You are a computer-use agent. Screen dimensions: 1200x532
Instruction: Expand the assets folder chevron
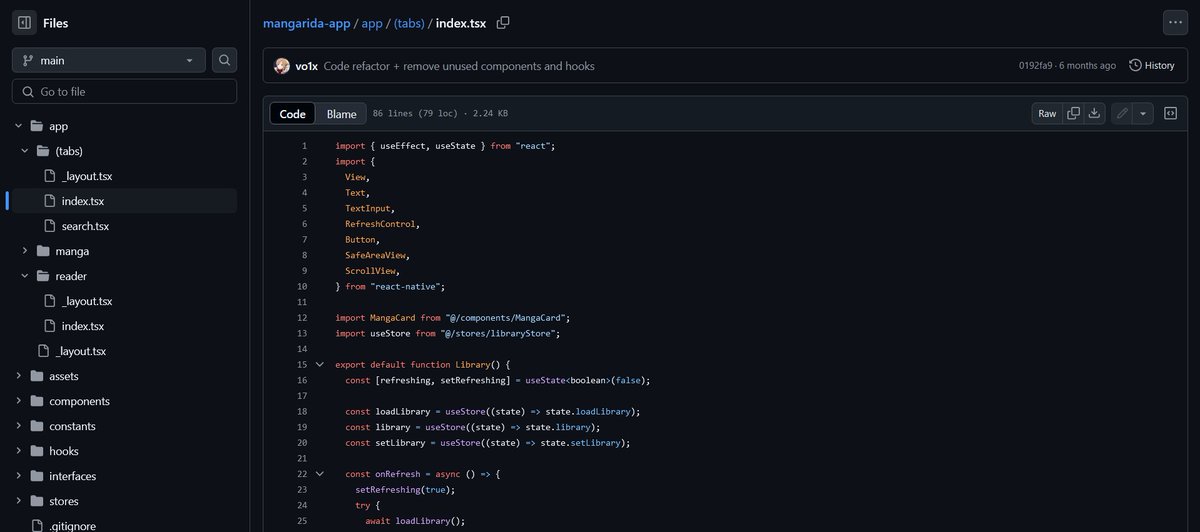(x=18, y=376)
